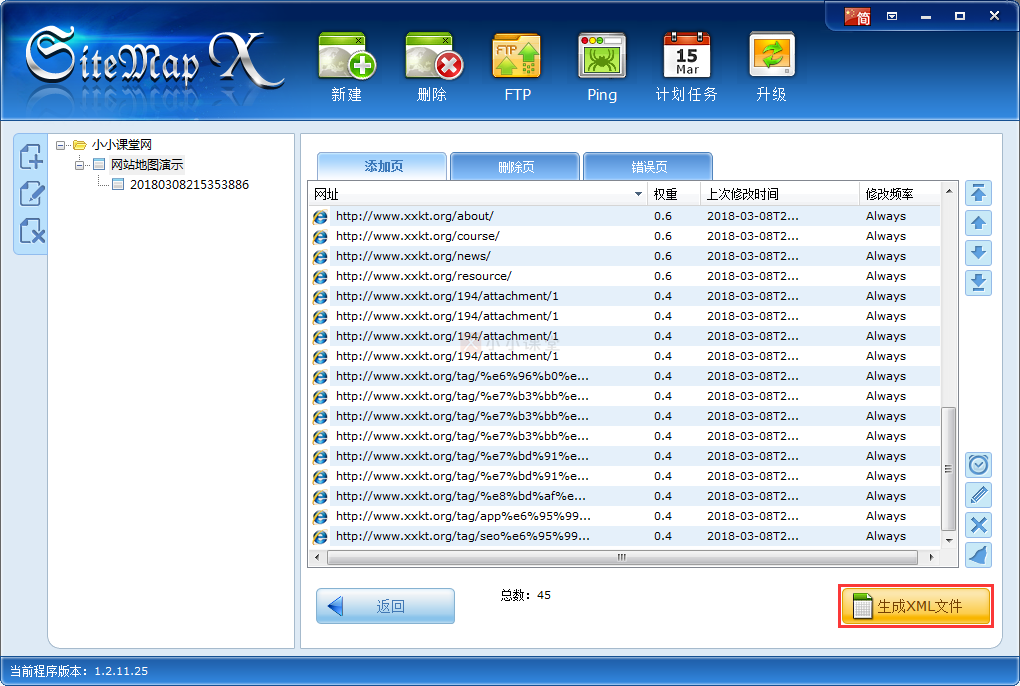Collapse the 网站地图演示 tree node
The height and width of the screenshot is (686, 1020).
(79, 165)
